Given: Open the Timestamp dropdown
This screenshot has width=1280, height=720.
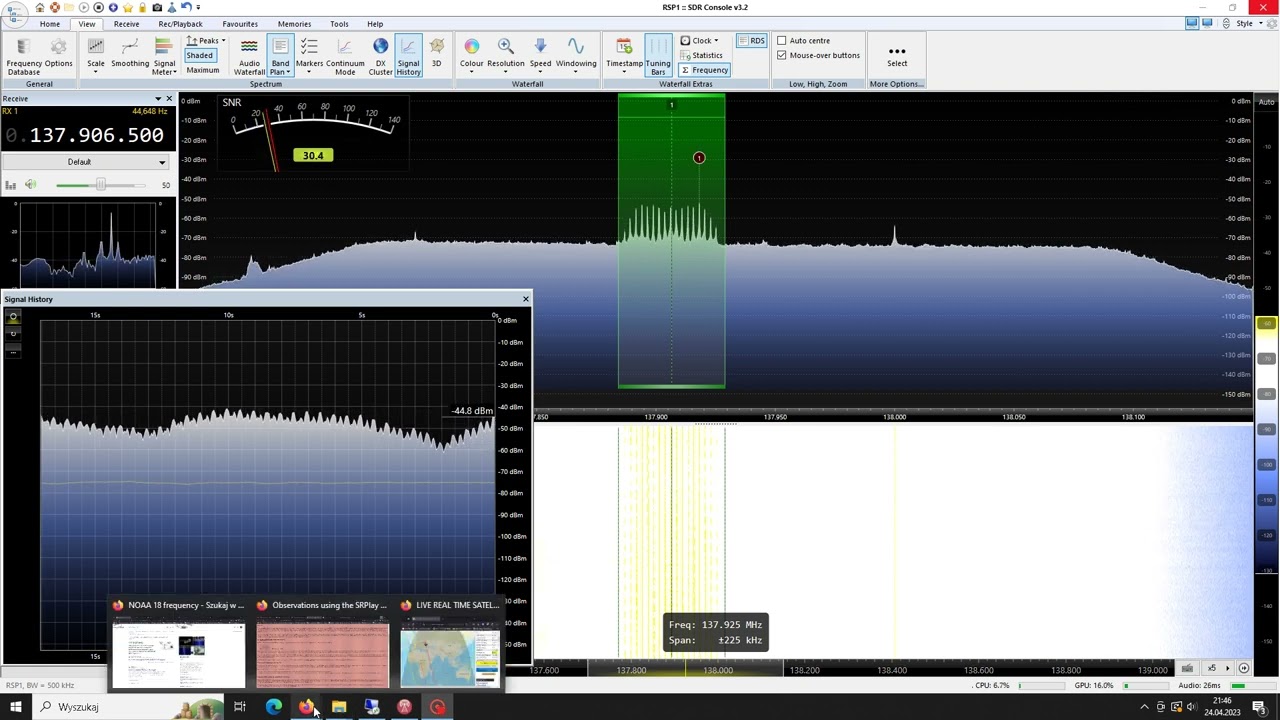Looking at the screenshot, I should (x=624, y=55).
